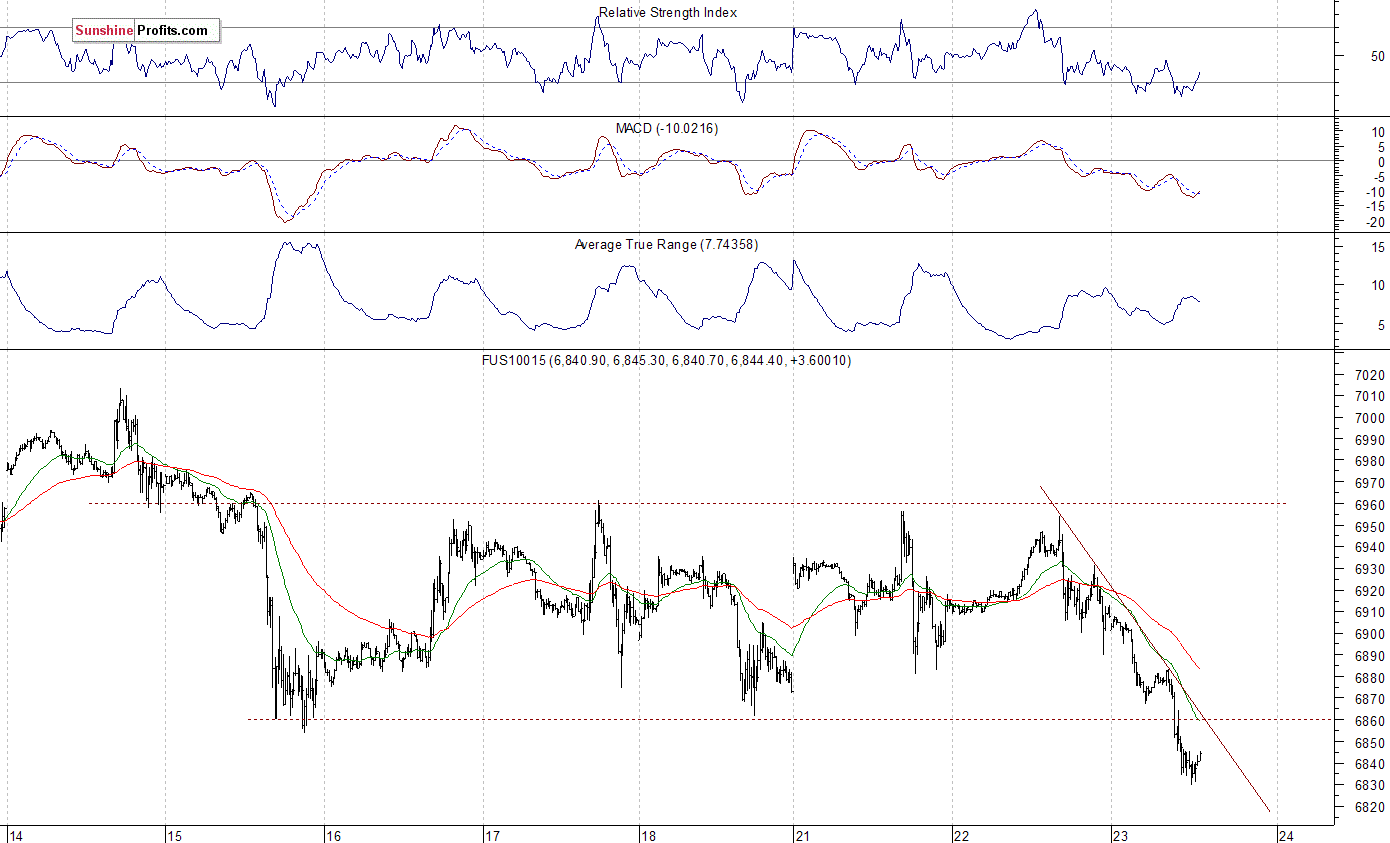Click date label 23 on time axis
This screenshot has width=1390, height=843.
pyautogui.click(x=1120, y=835)
